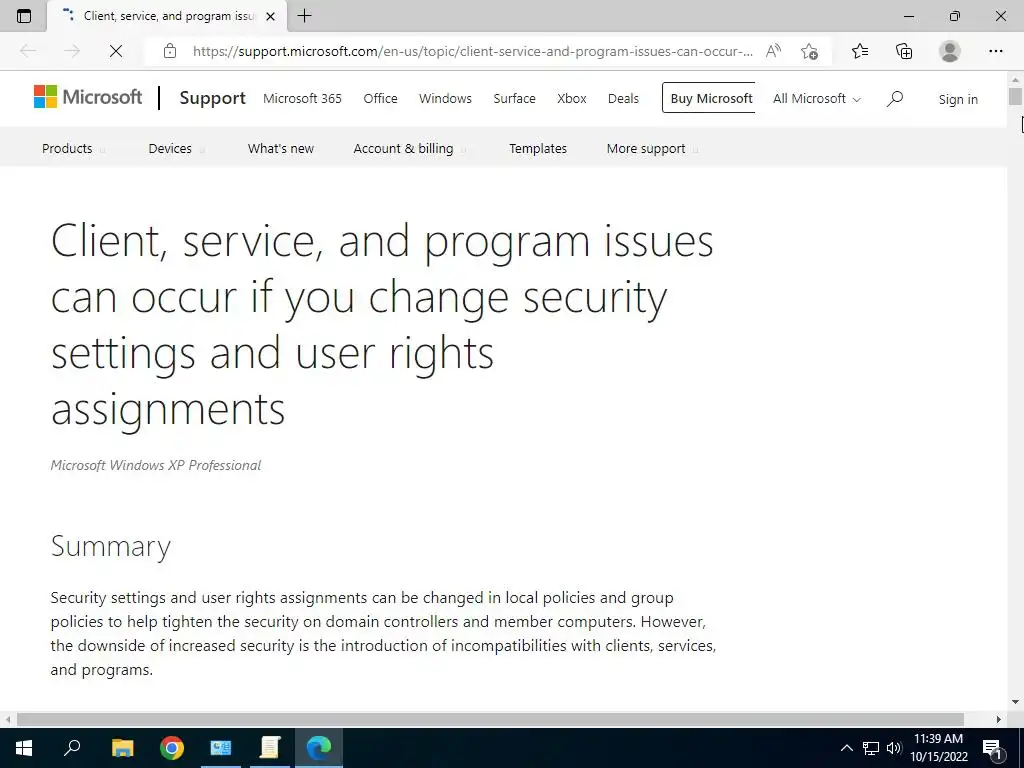Click Sign in link

(958, 99)
